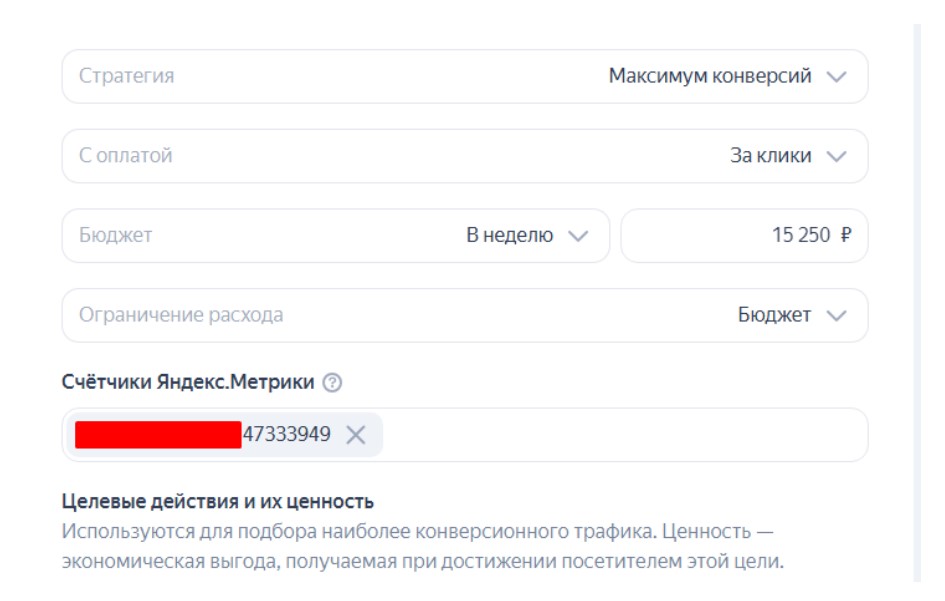The image size is (945, 601).
Task: Click the Счётчики Яндекс.Метрики label
Action: (x=188, y=383)
